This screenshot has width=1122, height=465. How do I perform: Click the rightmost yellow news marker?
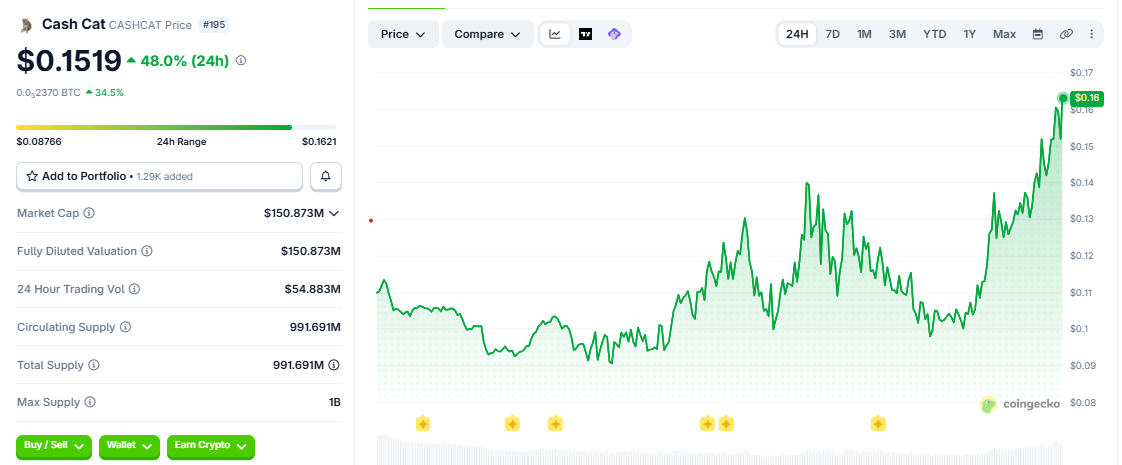(879, 424)
